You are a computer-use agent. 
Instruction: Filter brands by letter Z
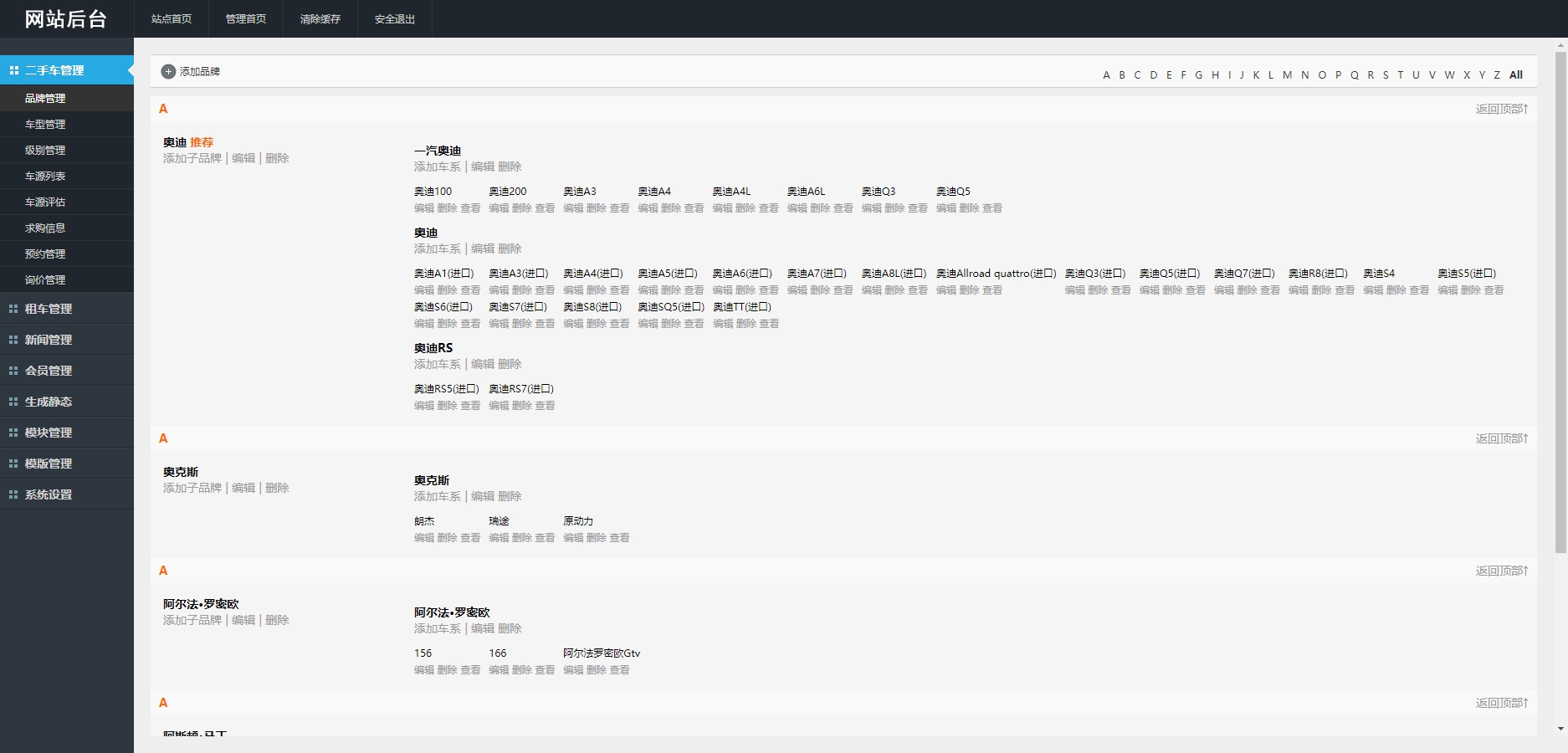1497,75
